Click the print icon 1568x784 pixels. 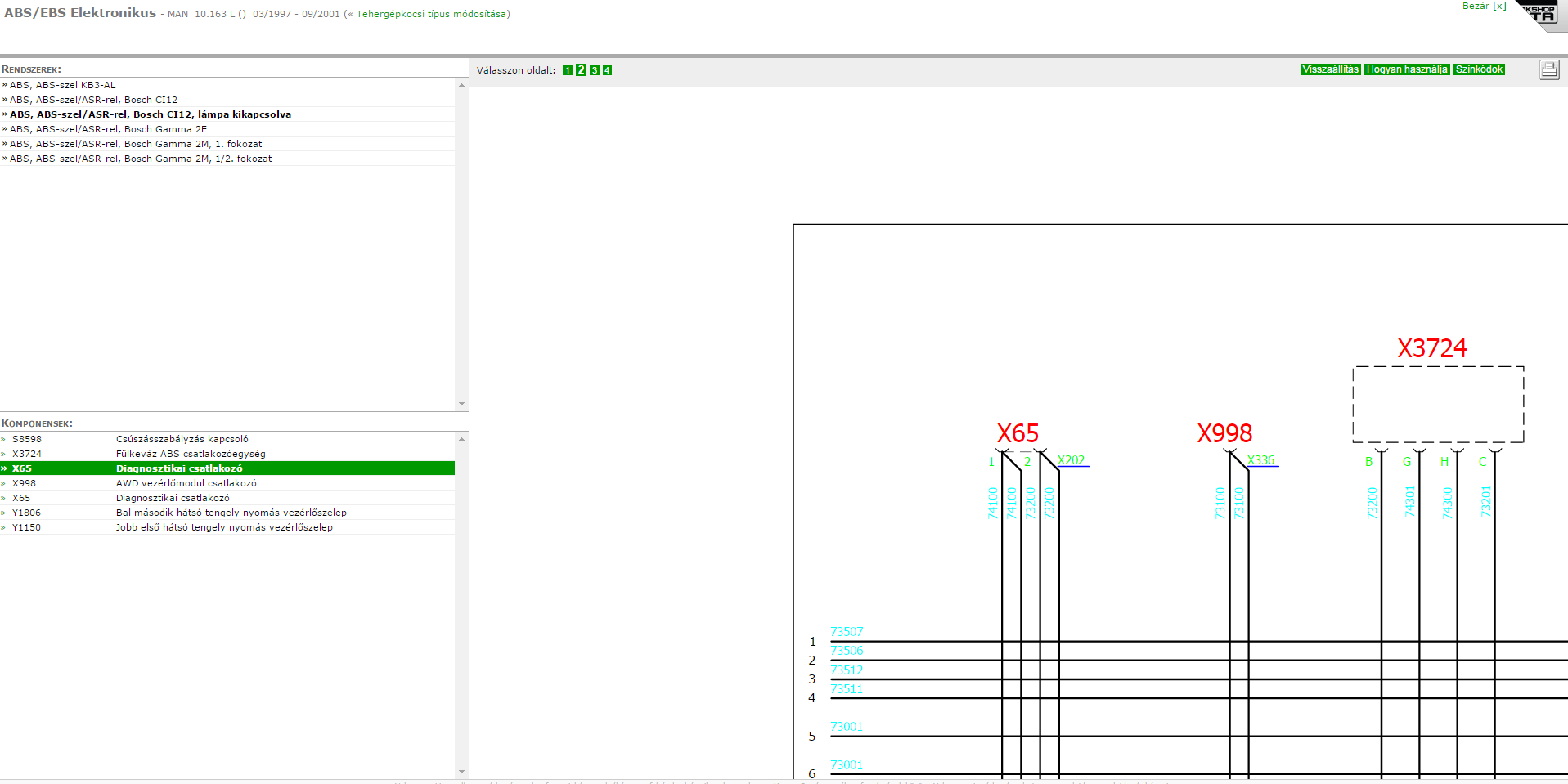pyautogui.click(x=1548, y=69)
